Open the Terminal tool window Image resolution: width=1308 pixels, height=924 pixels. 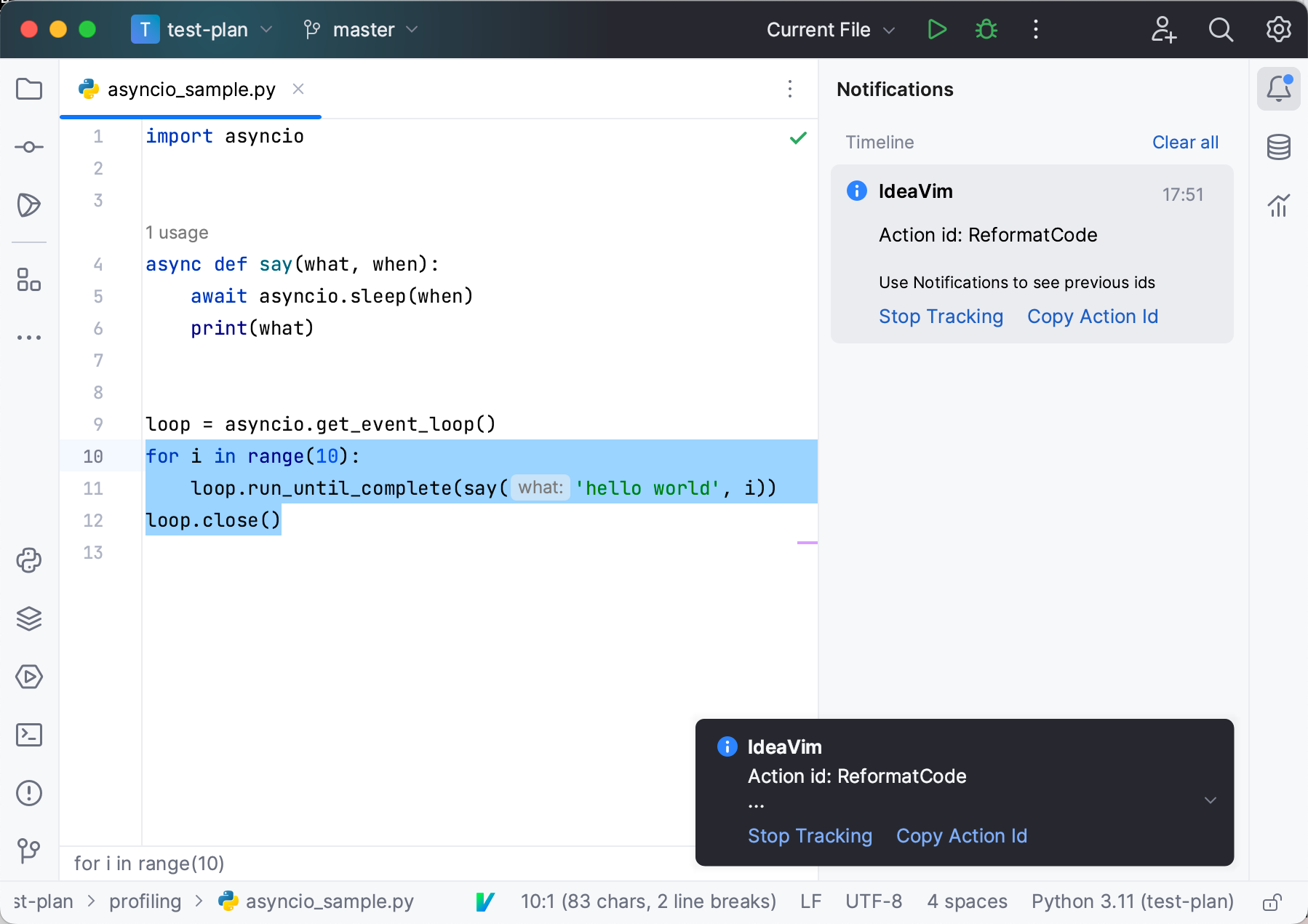point(29,735)
